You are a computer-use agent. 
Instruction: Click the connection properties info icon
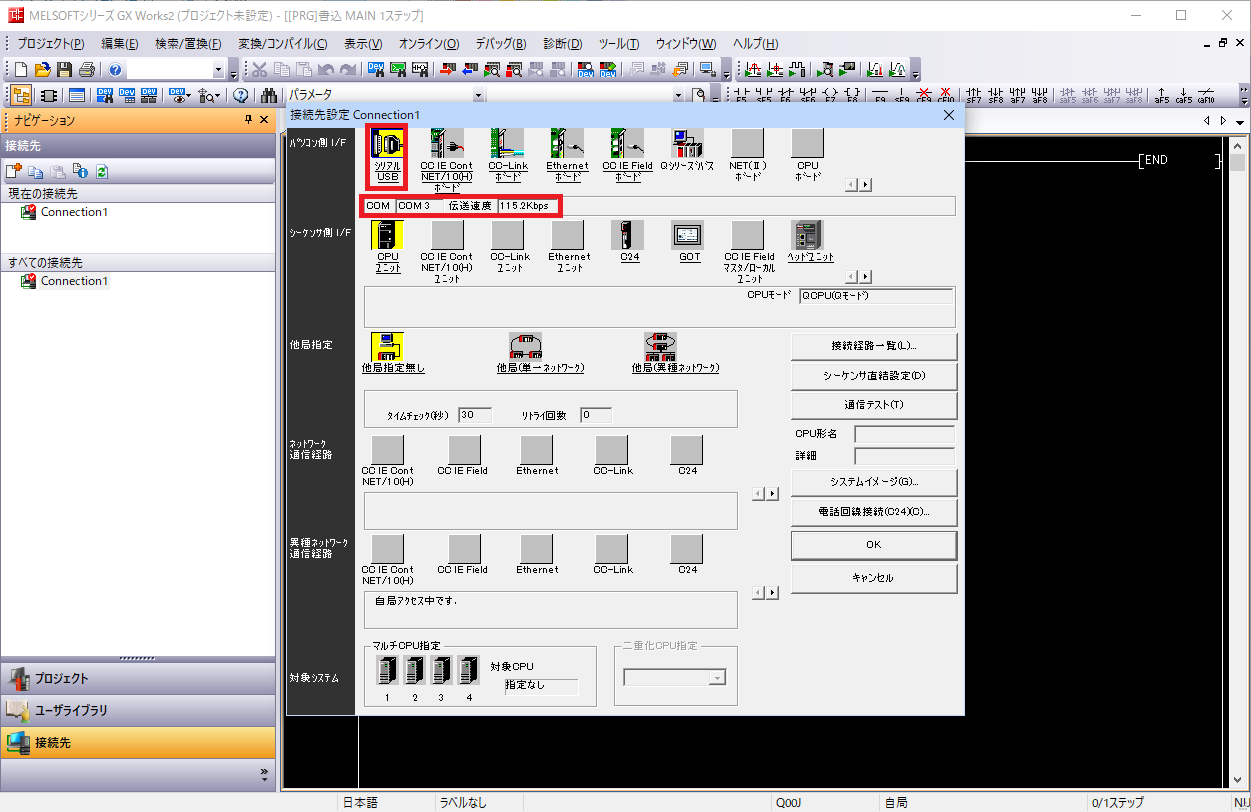click(x=79, y=171)
